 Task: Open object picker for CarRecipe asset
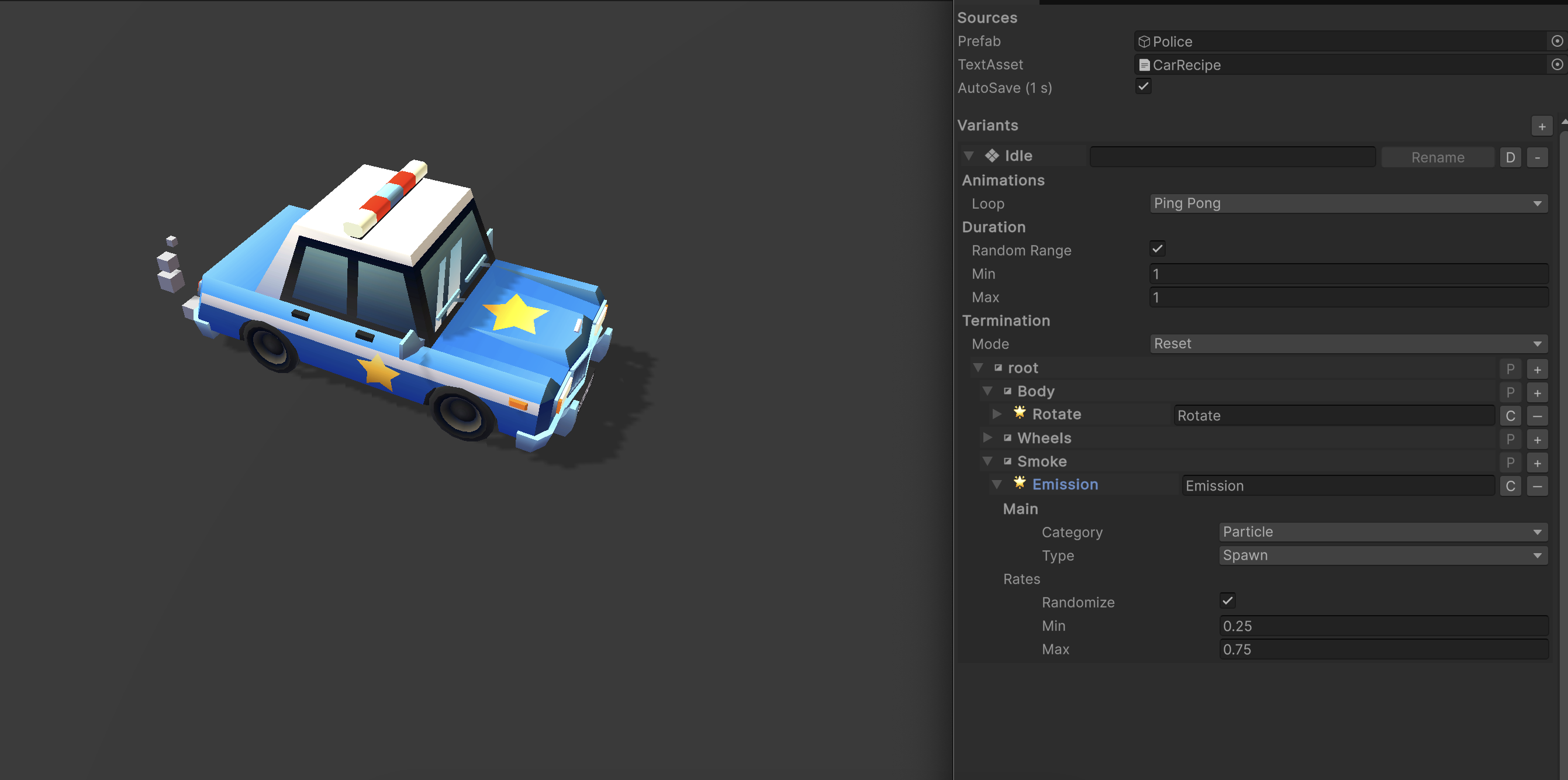tap(1556, 64)
